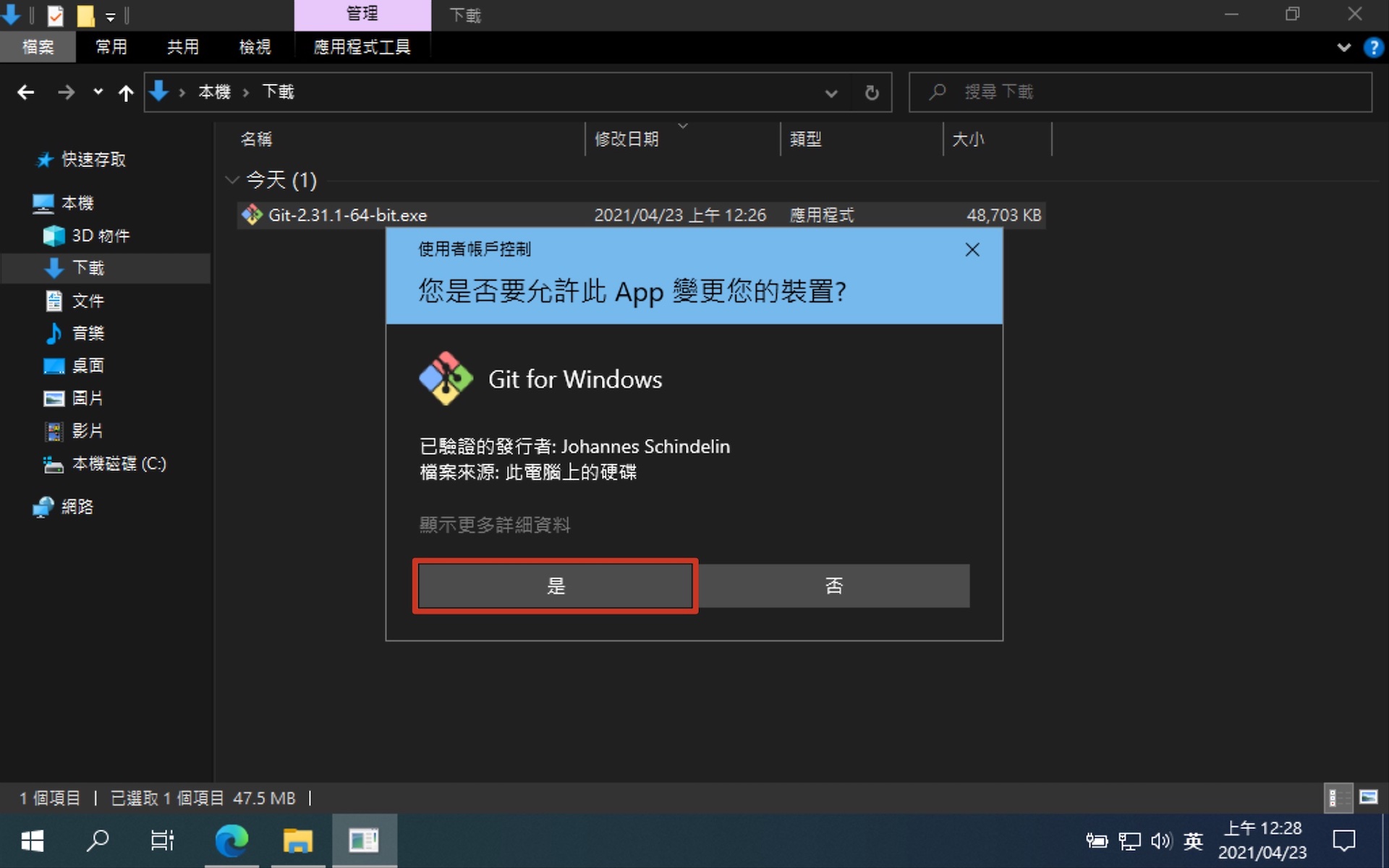Show more details link 顯示更多詳細資料

[x=495, y=524]
